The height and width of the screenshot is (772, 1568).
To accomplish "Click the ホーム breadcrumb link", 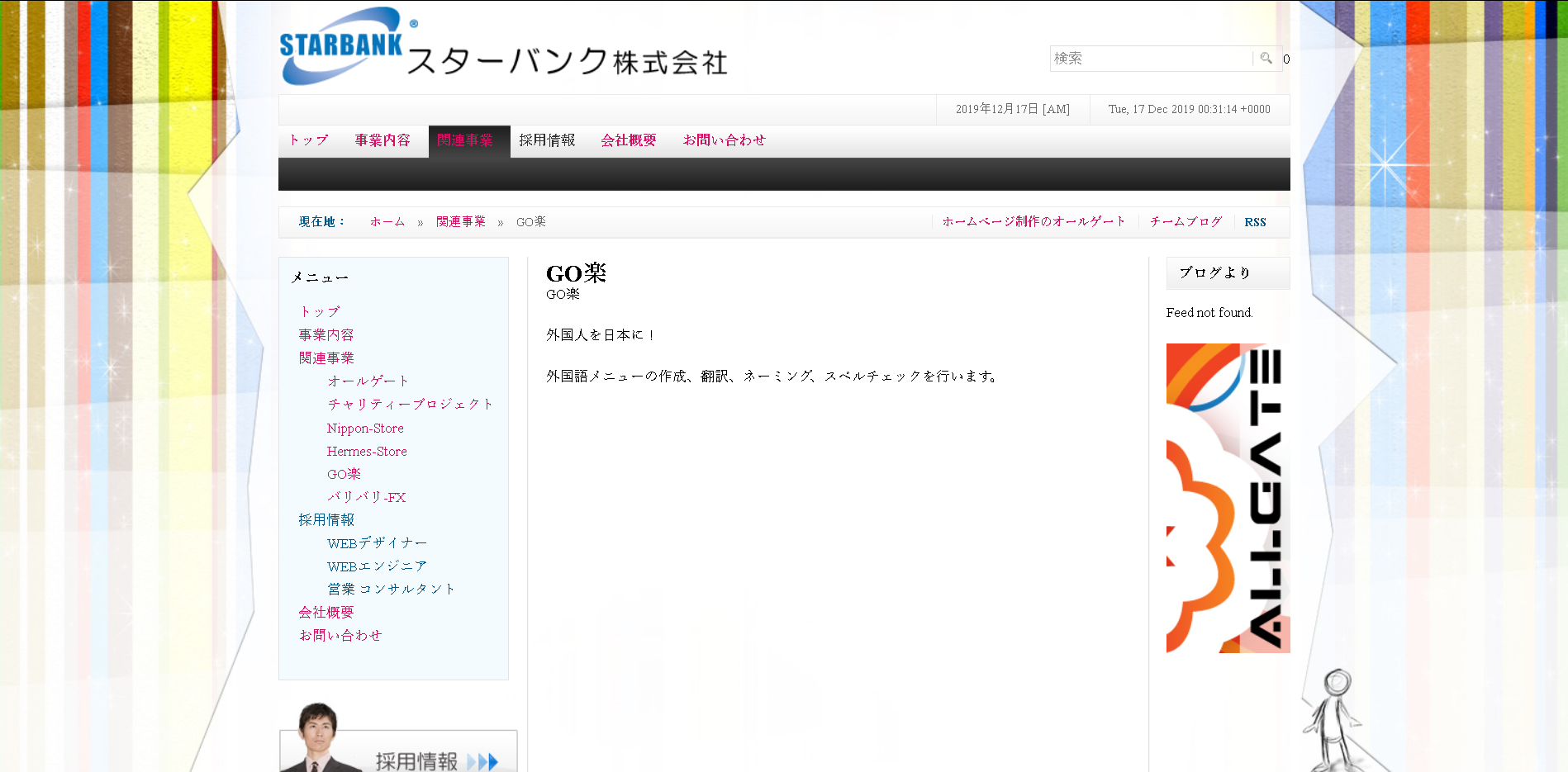I will (387, 222).
